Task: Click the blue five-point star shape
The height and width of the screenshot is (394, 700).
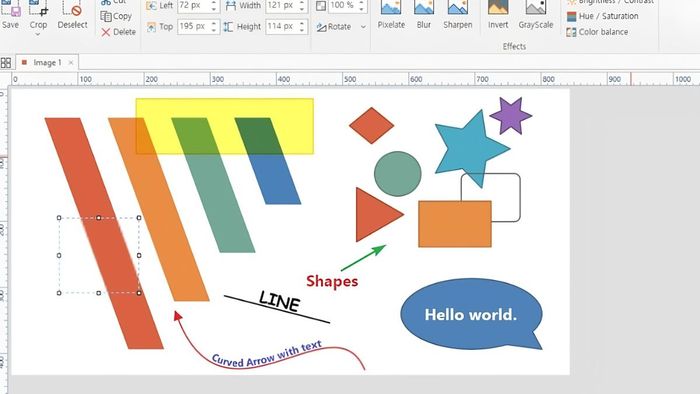Action: 471,148
